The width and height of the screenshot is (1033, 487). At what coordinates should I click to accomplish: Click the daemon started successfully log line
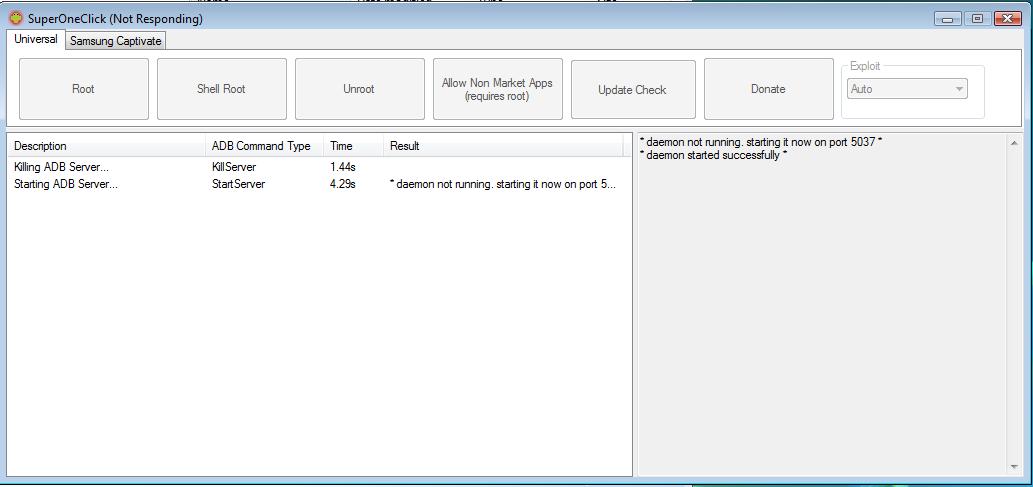[x=713, y=156]
